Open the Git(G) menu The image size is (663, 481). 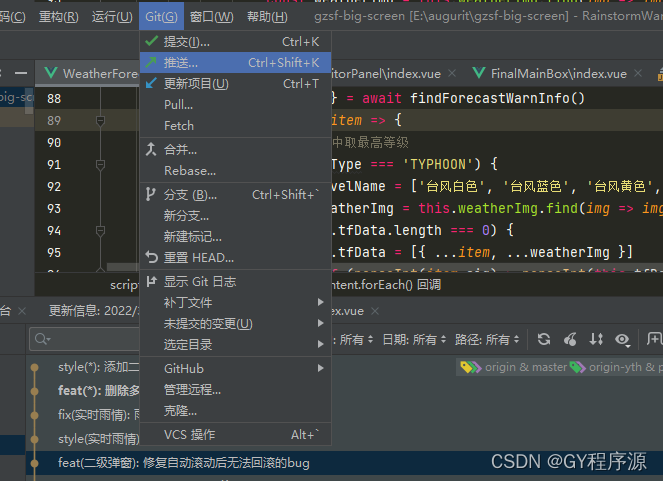162,16
